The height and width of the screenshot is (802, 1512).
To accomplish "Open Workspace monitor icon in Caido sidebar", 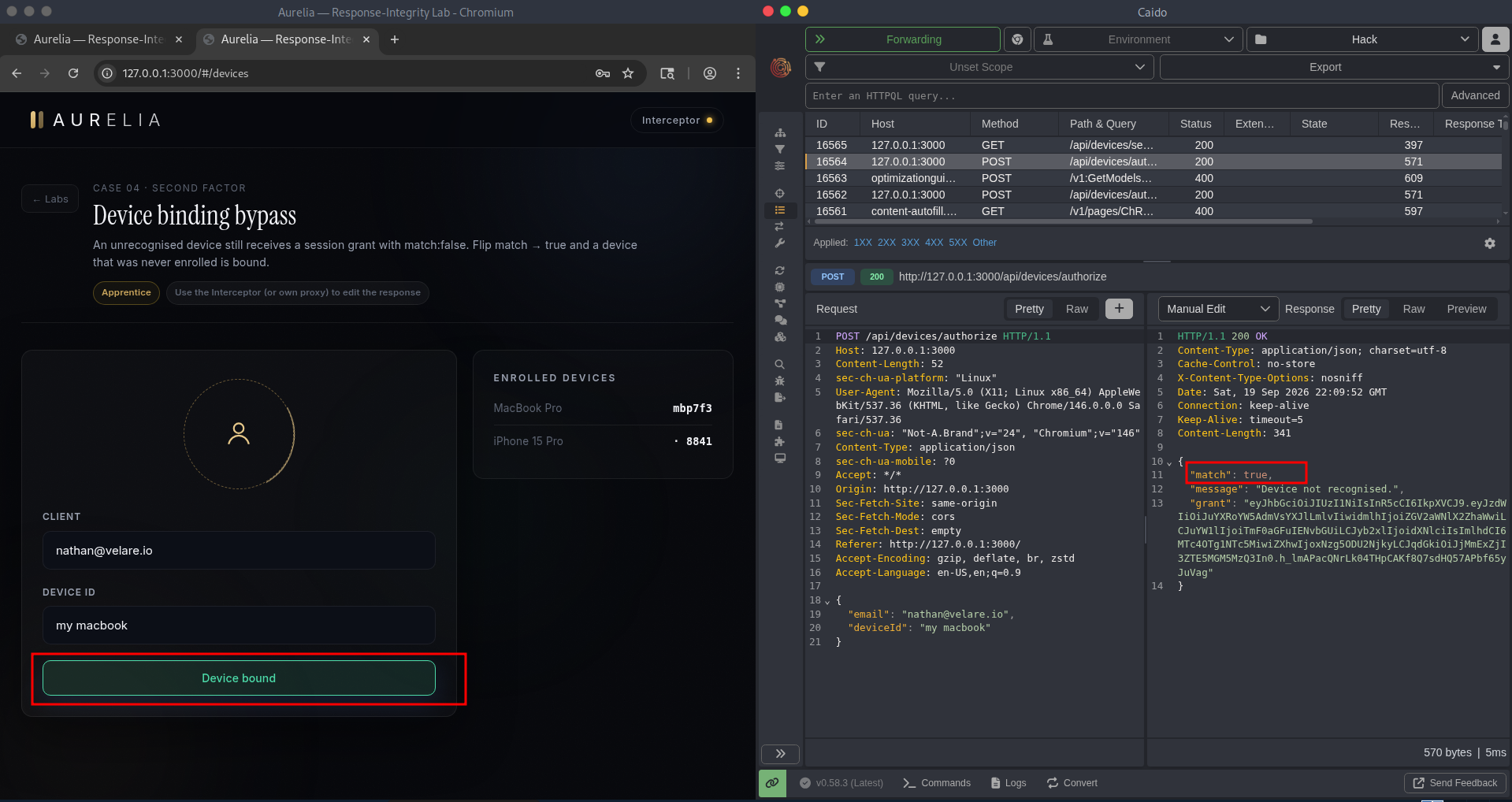I will [x=780, y=458].
